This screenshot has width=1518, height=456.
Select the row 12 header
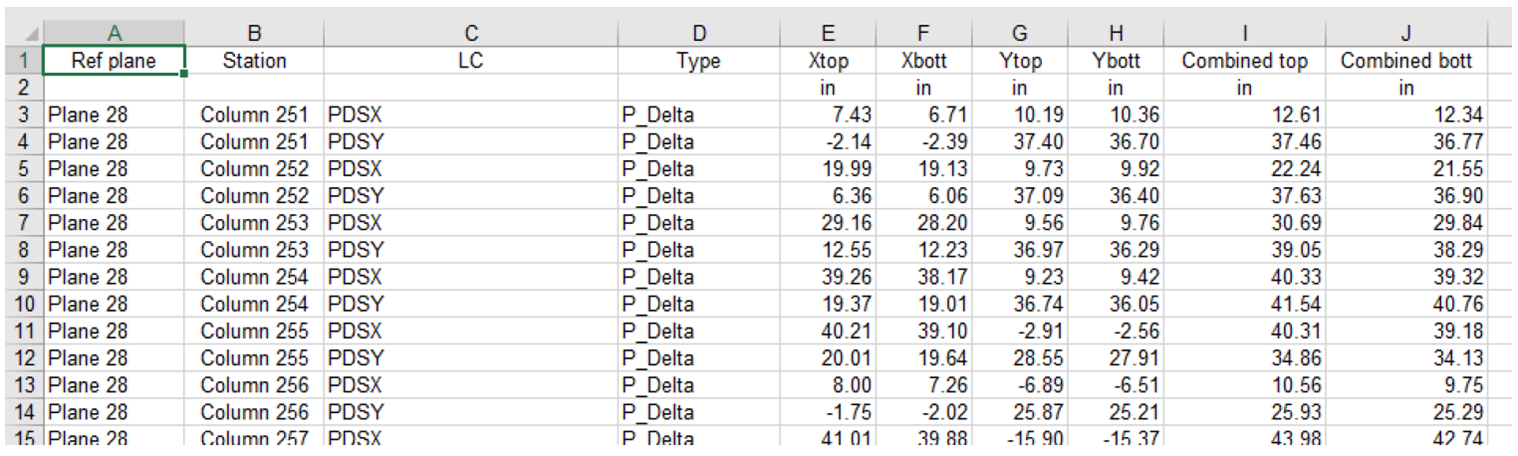(x=21, y=358)
